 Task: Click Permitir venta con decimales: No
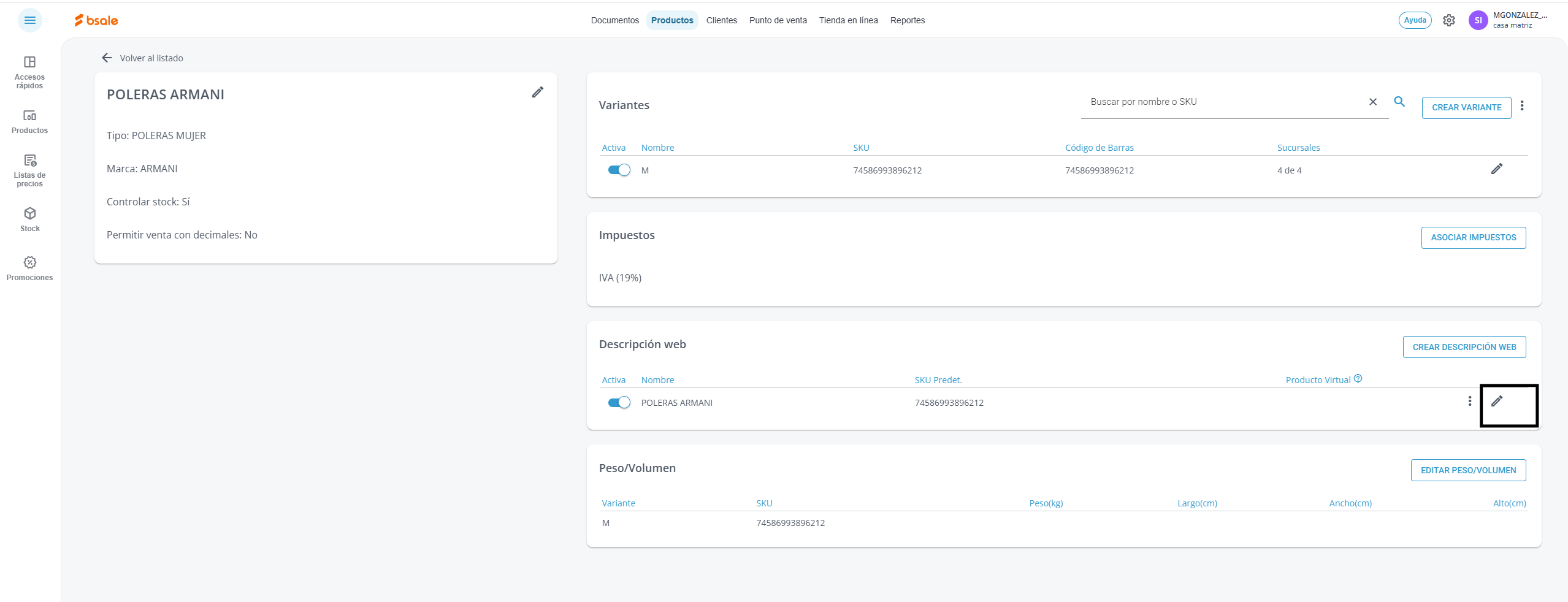coord(182,235)
